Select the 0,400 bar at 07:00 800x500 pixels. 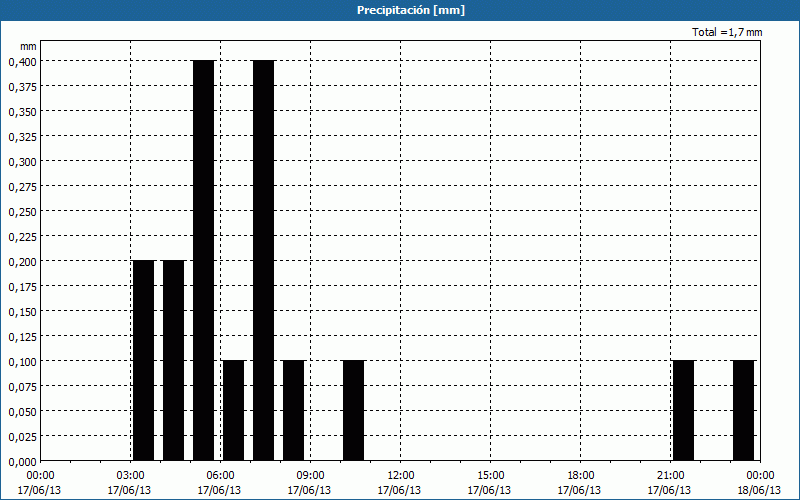(x=263, y=261)
